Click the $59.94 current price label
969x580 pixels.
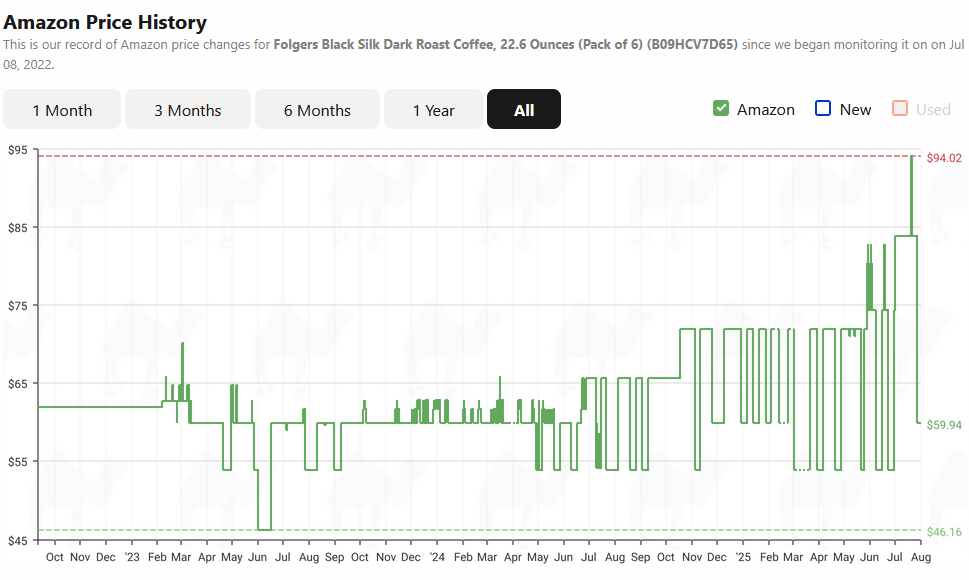pyautogui.click(x=944, y=425)
